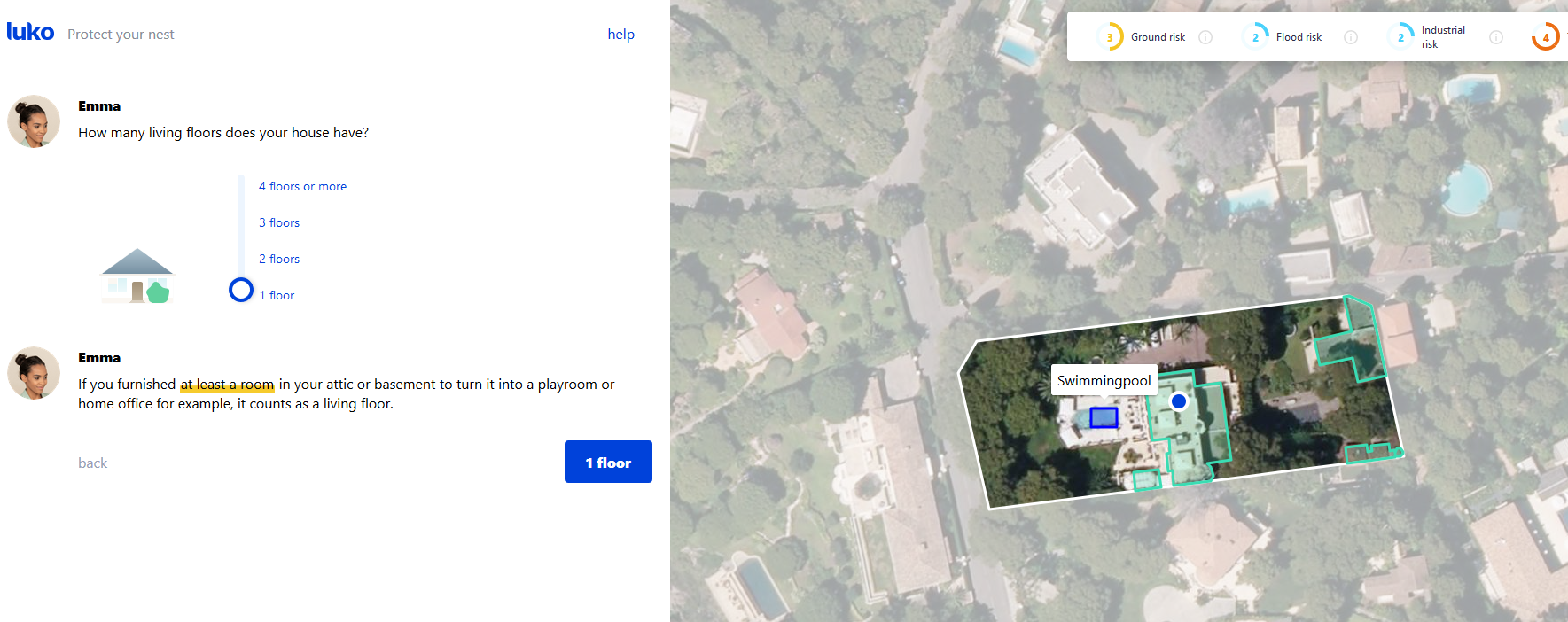The image size is (1568, 622).
Task: Click the house illustration icon
Action: click(137, 276)
